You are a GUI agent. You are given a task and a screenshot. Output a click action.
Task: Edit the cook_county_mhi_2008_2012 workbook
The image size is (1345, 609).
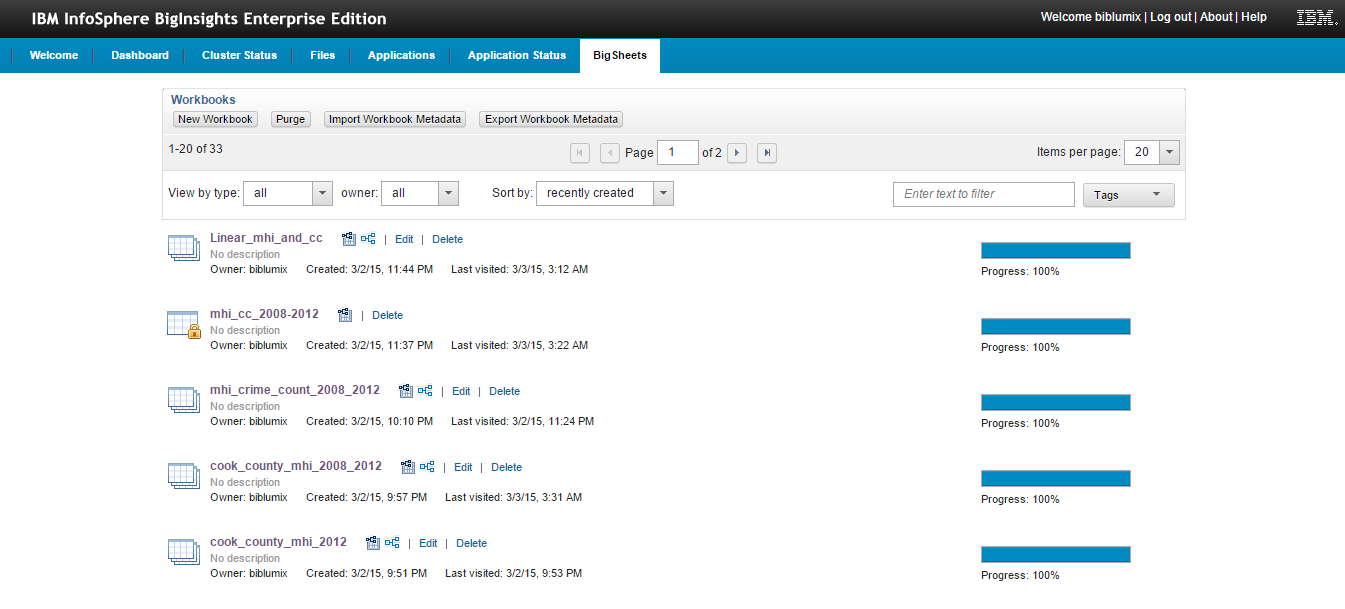(463, 467)
